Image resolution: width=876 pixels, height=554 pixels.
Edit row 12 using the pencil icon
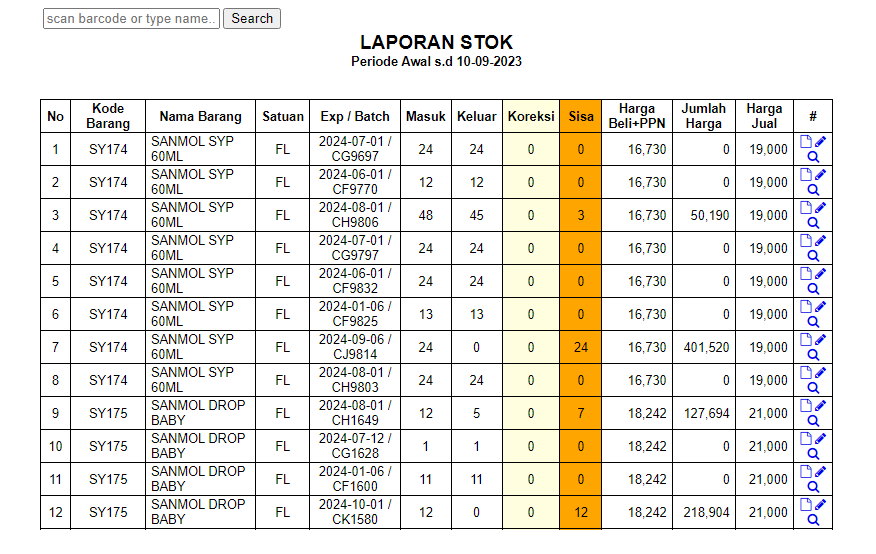pos(821,505)
